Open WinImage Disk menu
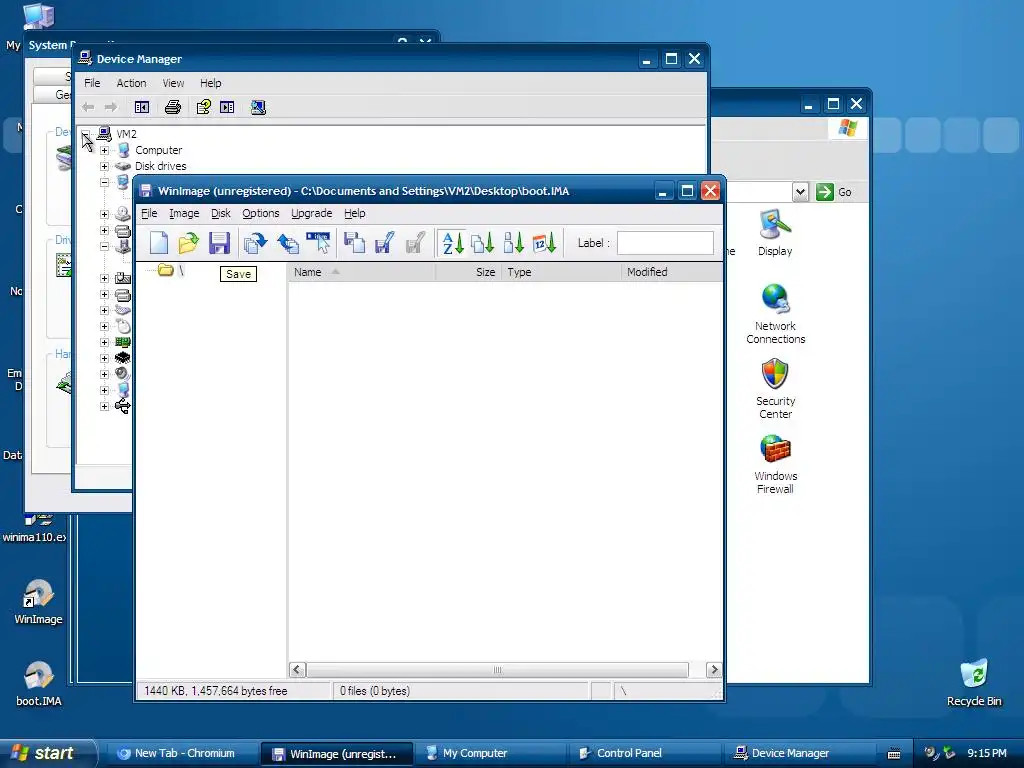Screen dimensions: 1024x768 pyautogui.click(x=221, y=213)
